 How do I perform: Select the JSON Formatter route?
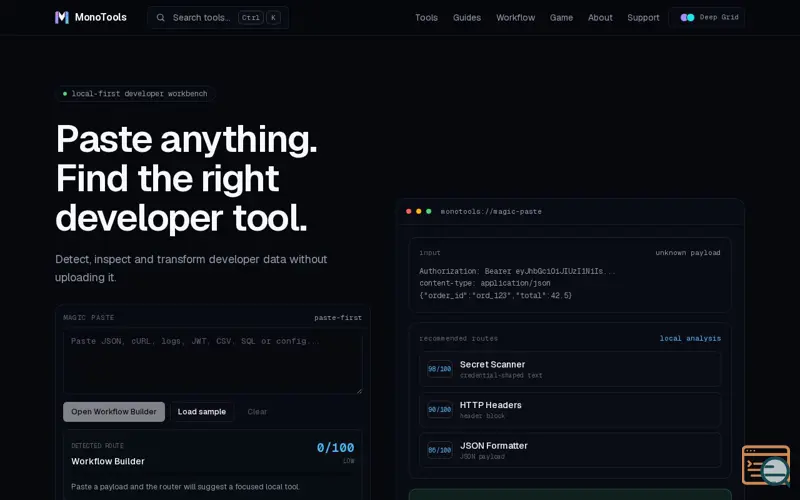(x=570, y=450)
